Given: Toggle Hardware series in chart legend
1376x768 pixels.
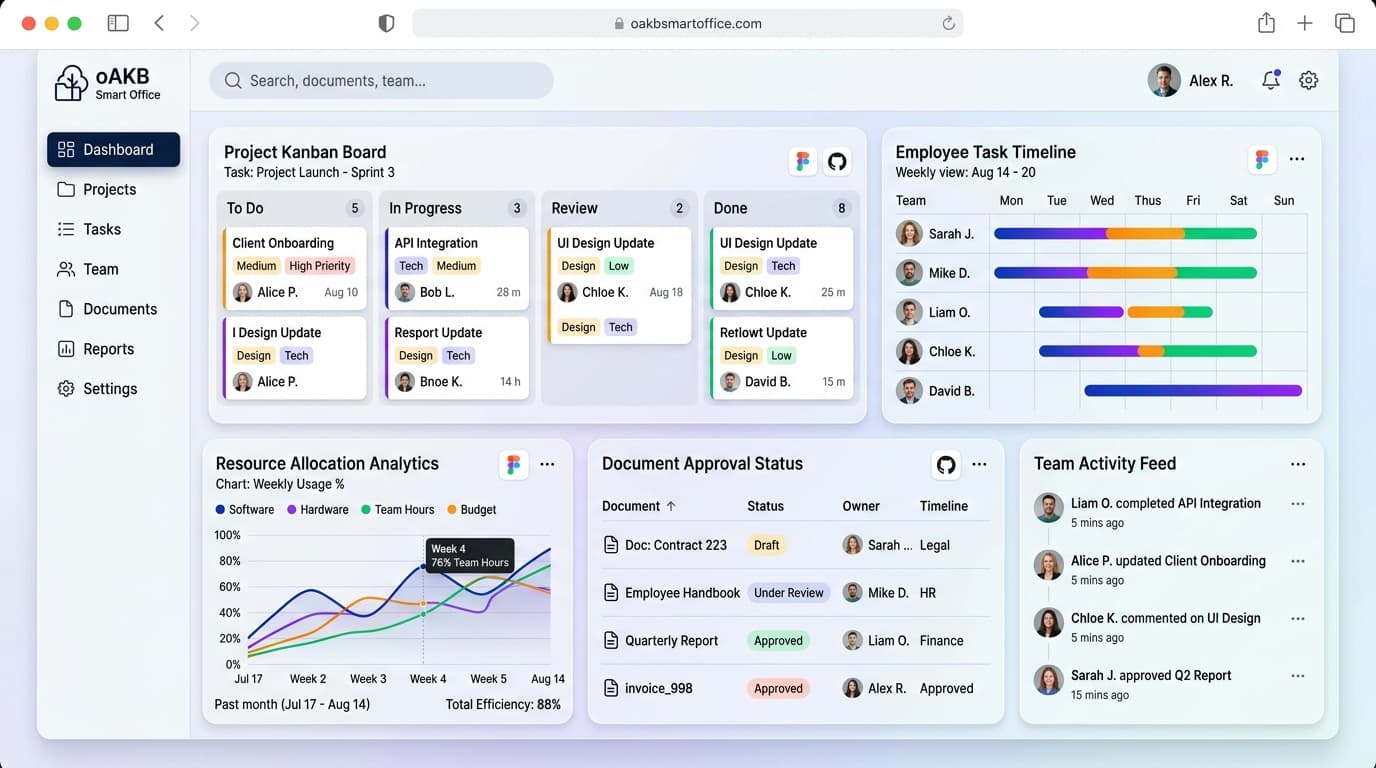Looking at the screenshot, I should [x=318, y=510].
